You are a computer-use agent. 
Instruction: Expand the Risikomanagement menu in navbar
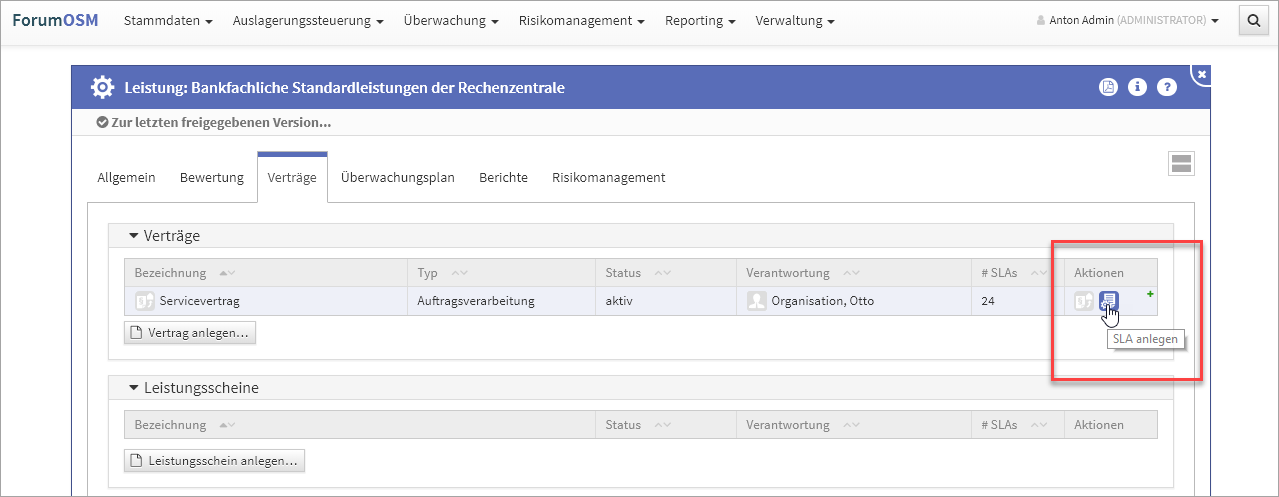pos(581,21)
